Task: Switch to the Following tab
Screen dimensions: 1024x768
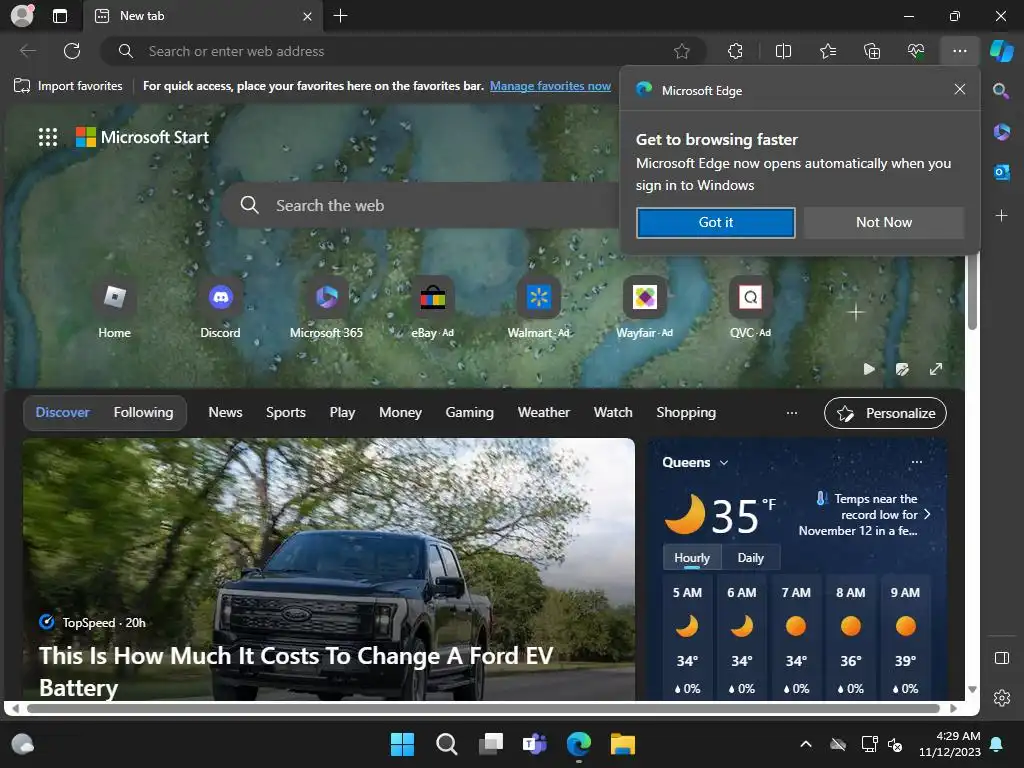Action: tap(144, 413)
